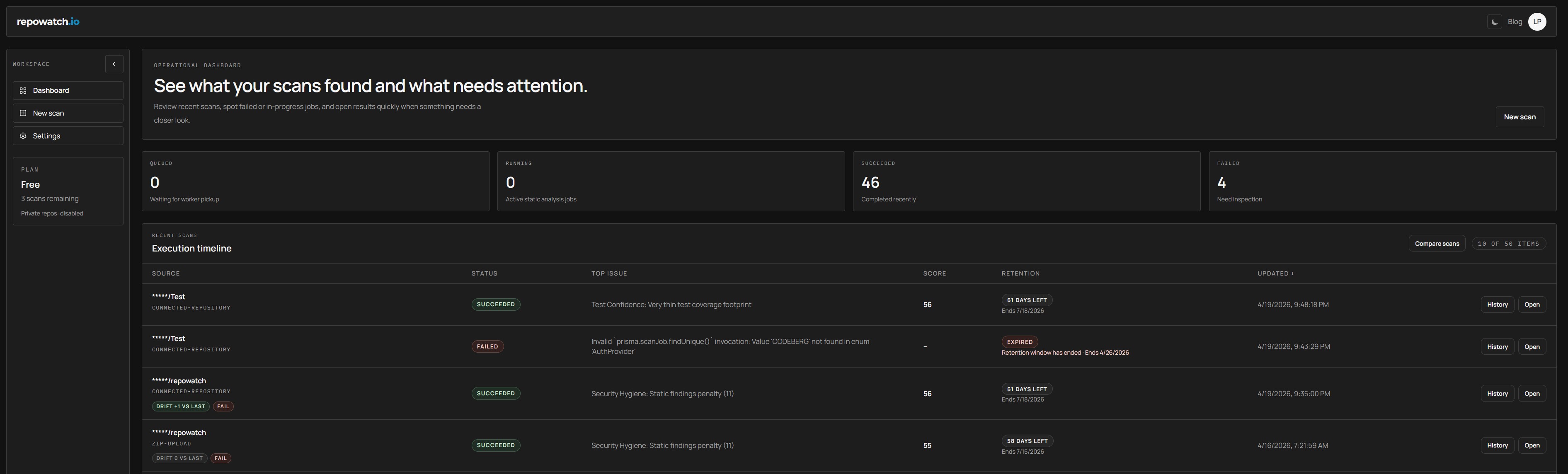Viewport: 1568px width, 474px height.
Task: Open History for ZIP-upload repowatch scan
Action: click(x=1497, y=445)
